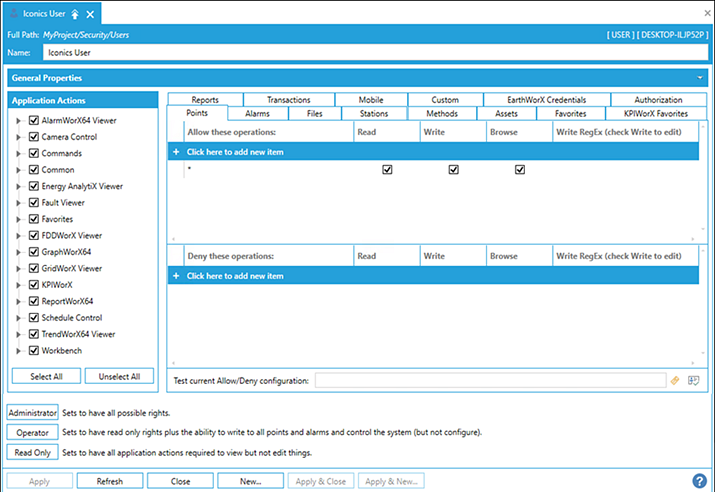Click the pin arrow icon on Iconics User tab
Viewport: 715px width, 492px height.
[74, 14]
